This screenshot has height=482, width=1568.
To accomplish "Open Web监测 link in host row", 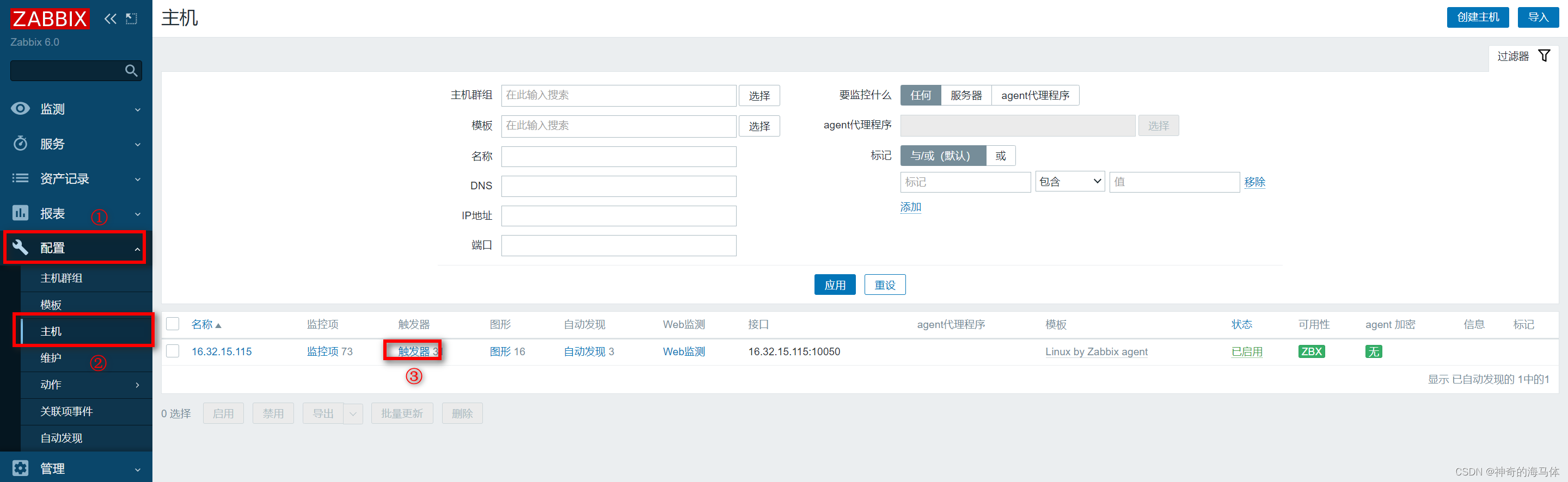I will 684,352.
